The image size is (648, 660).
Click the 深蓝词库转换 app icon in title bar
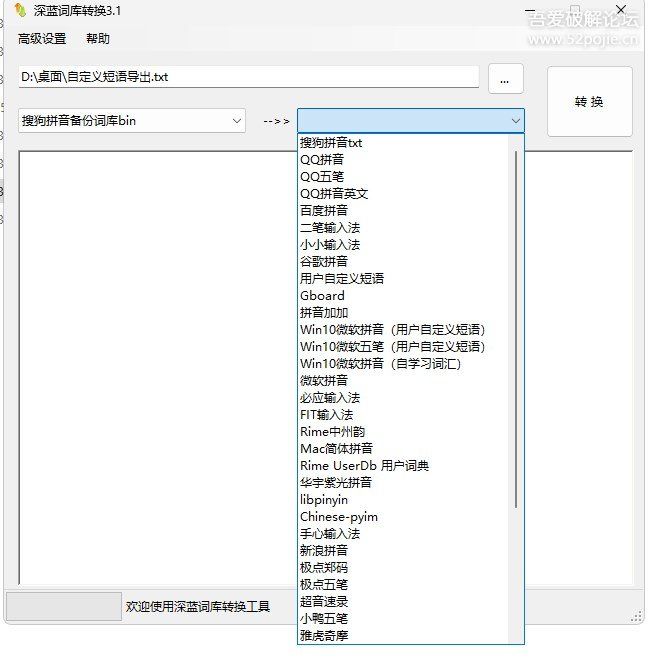(20, 10)
